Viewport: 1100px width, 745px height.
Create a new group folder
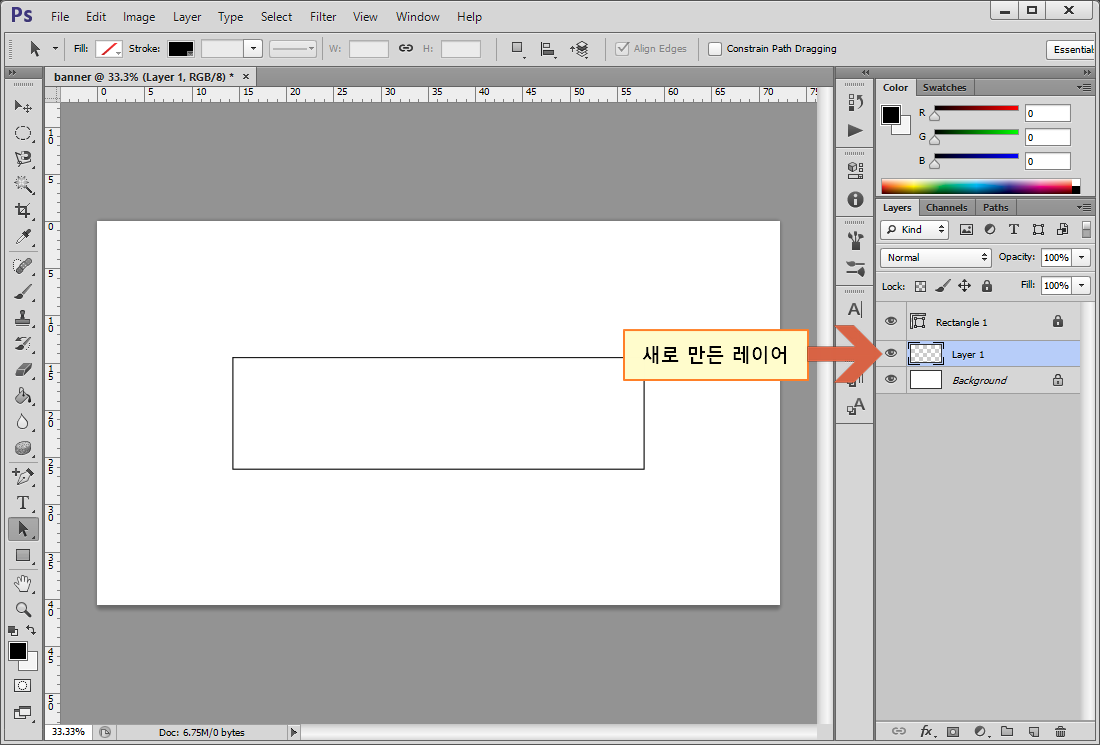1007,732
